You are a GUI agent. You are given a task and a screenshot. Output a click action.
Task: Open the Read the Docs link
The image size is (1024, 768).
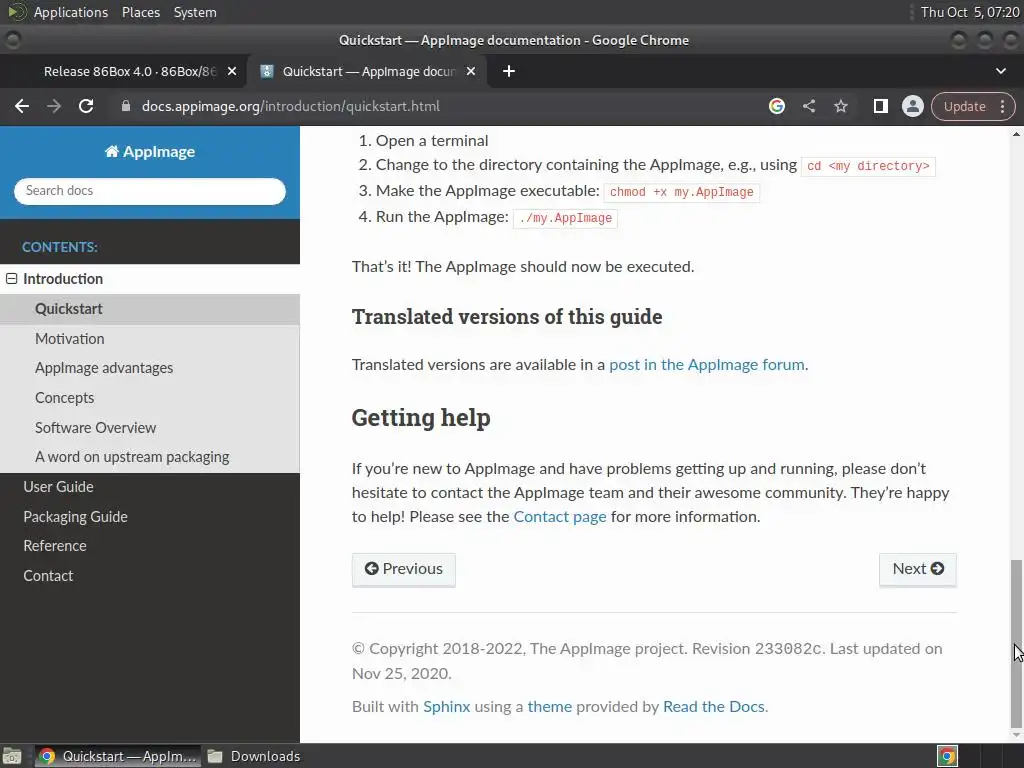pyautogui.click(x=713, y=707)
